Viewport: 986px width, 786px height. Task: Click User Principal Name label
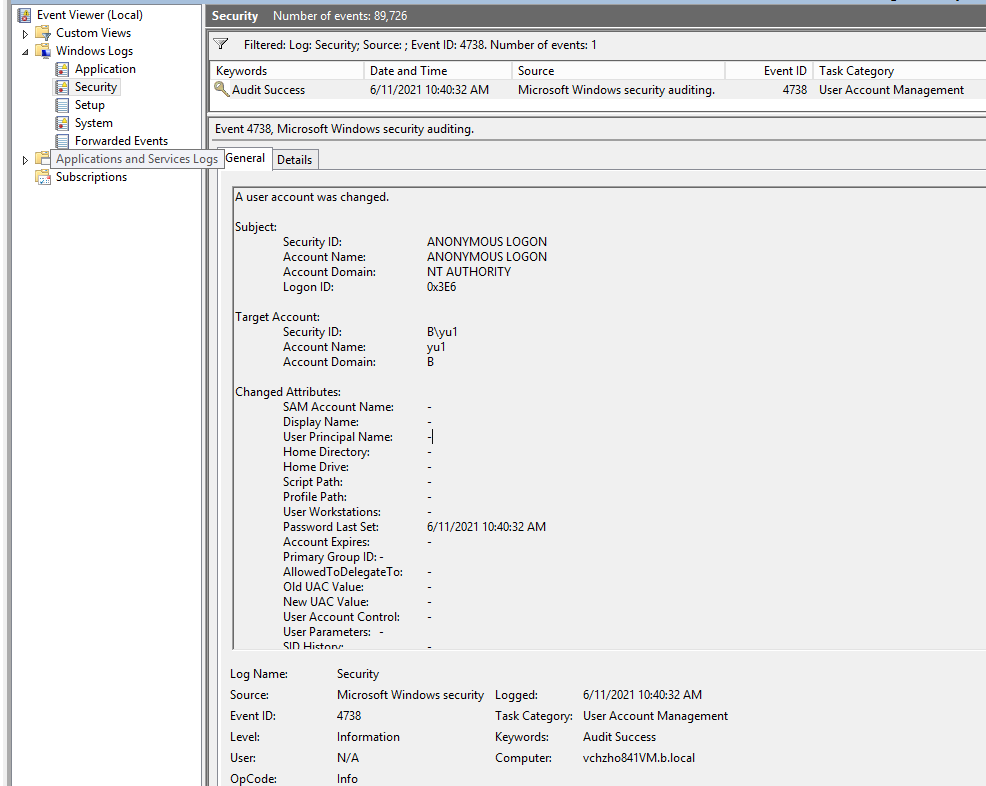click(338, 437)
